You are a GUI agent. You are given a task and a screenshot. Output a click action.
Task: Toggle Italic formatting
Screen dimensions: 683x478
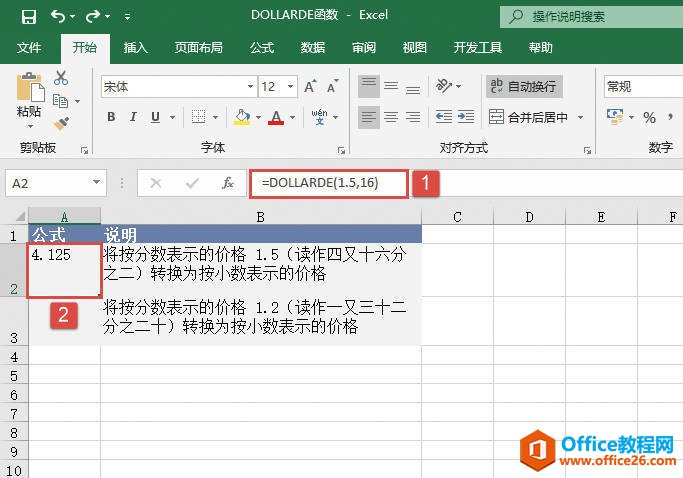click(133, 117)
